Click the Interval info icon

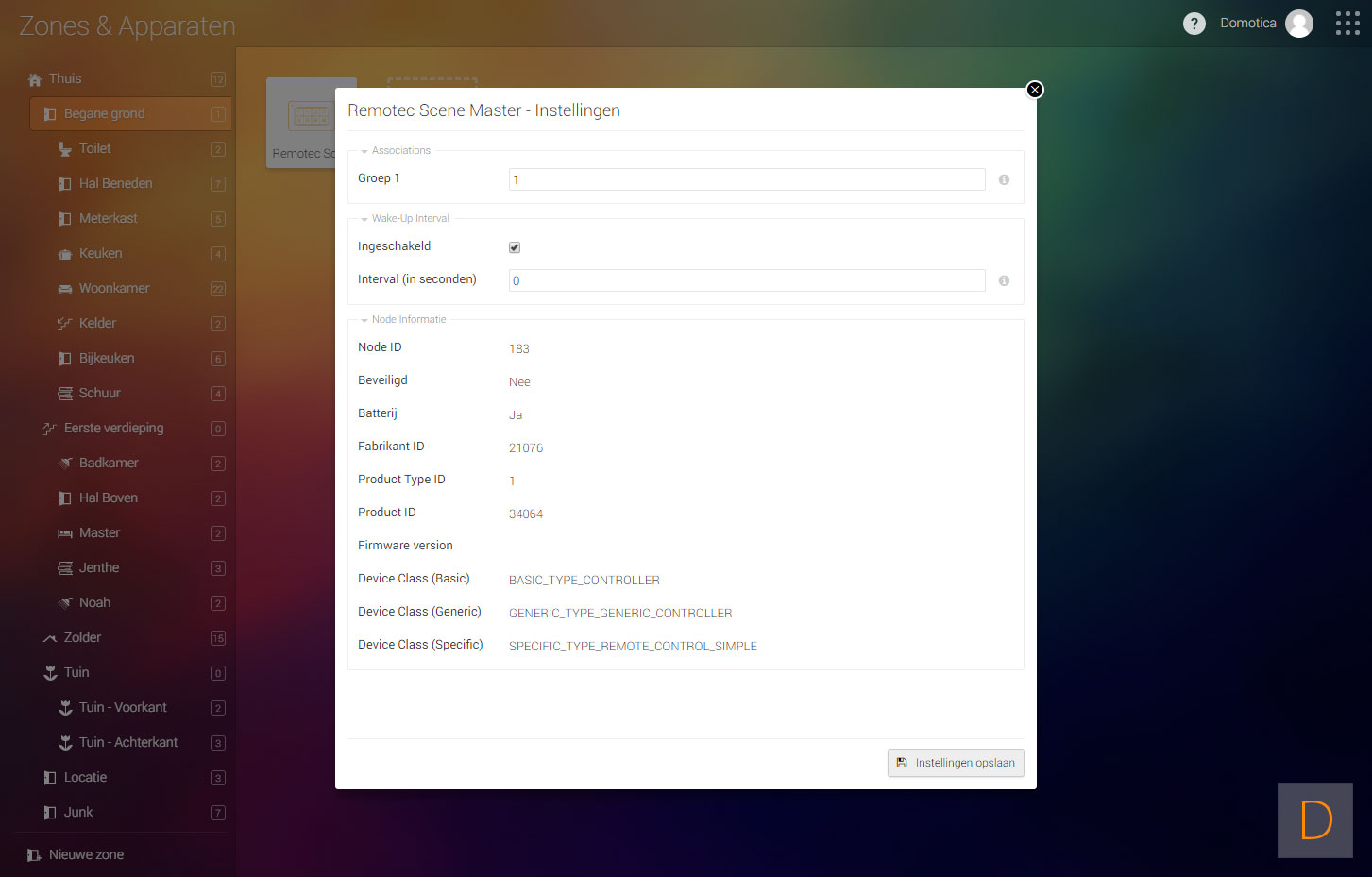[1004, 280]
